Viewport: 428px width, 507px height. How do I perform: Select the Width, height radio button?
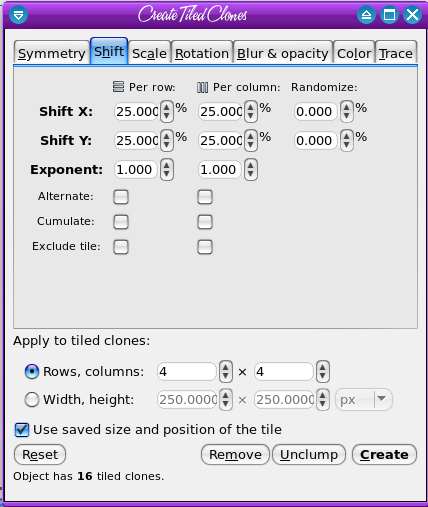(32, 399)
